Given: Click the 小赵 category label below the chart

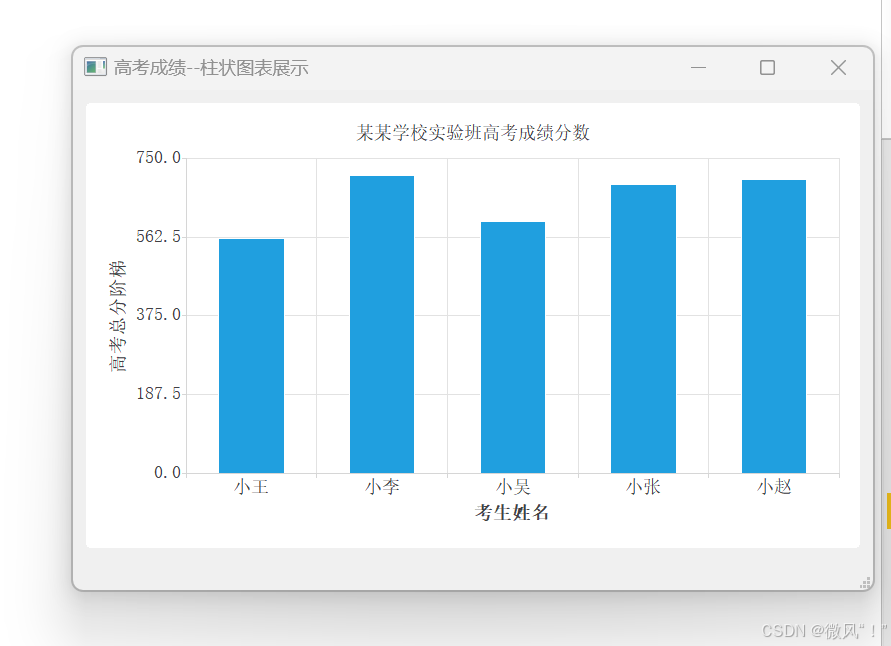Looking at the screenshot, I should click(x=773, y=486).
